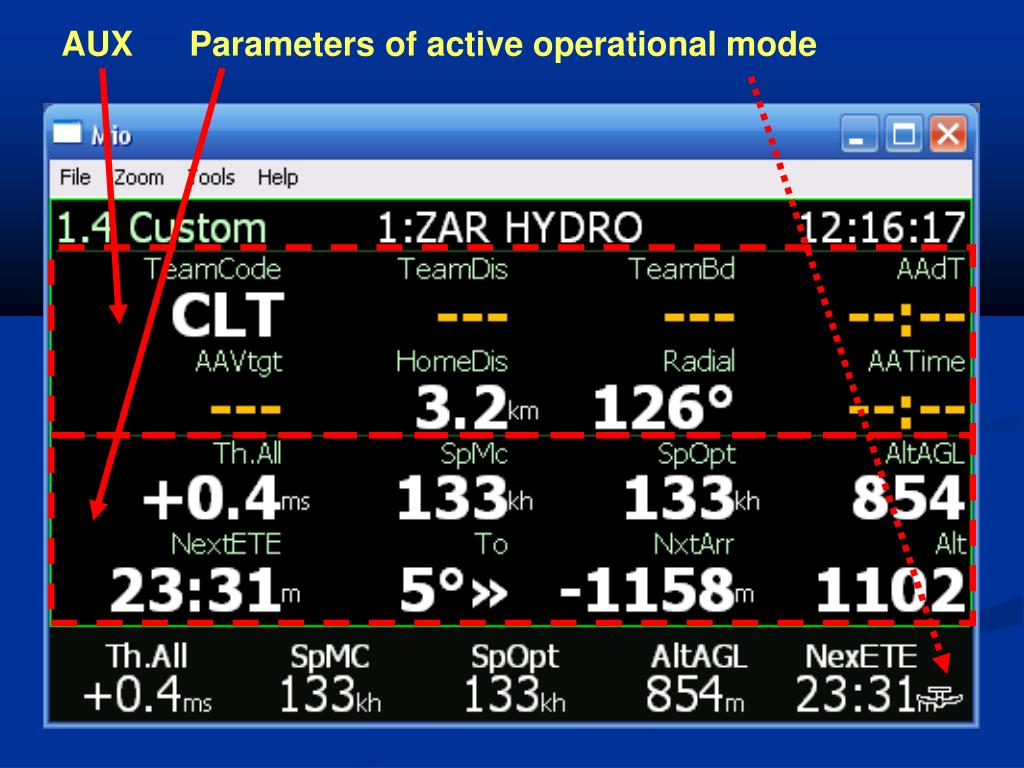Click the 12:16:17 clock
This screenshot has width=1024, height=768.
point(882,228)
